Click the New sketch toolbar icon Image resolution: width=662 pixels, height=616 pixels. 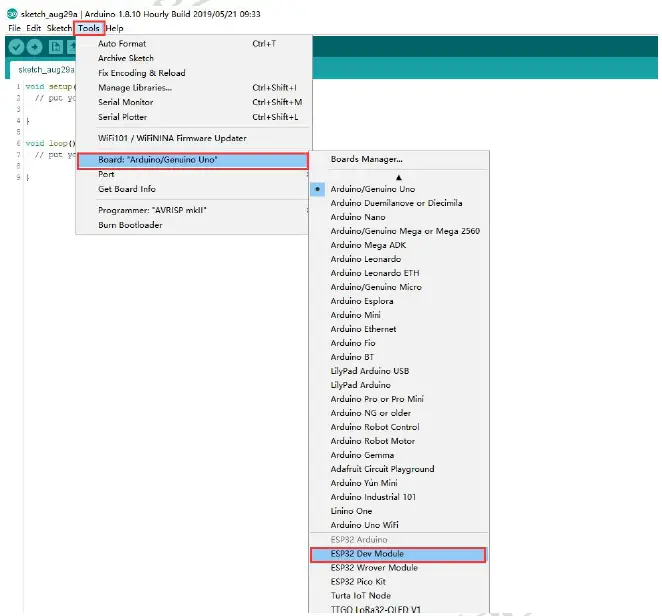(55, 47)
